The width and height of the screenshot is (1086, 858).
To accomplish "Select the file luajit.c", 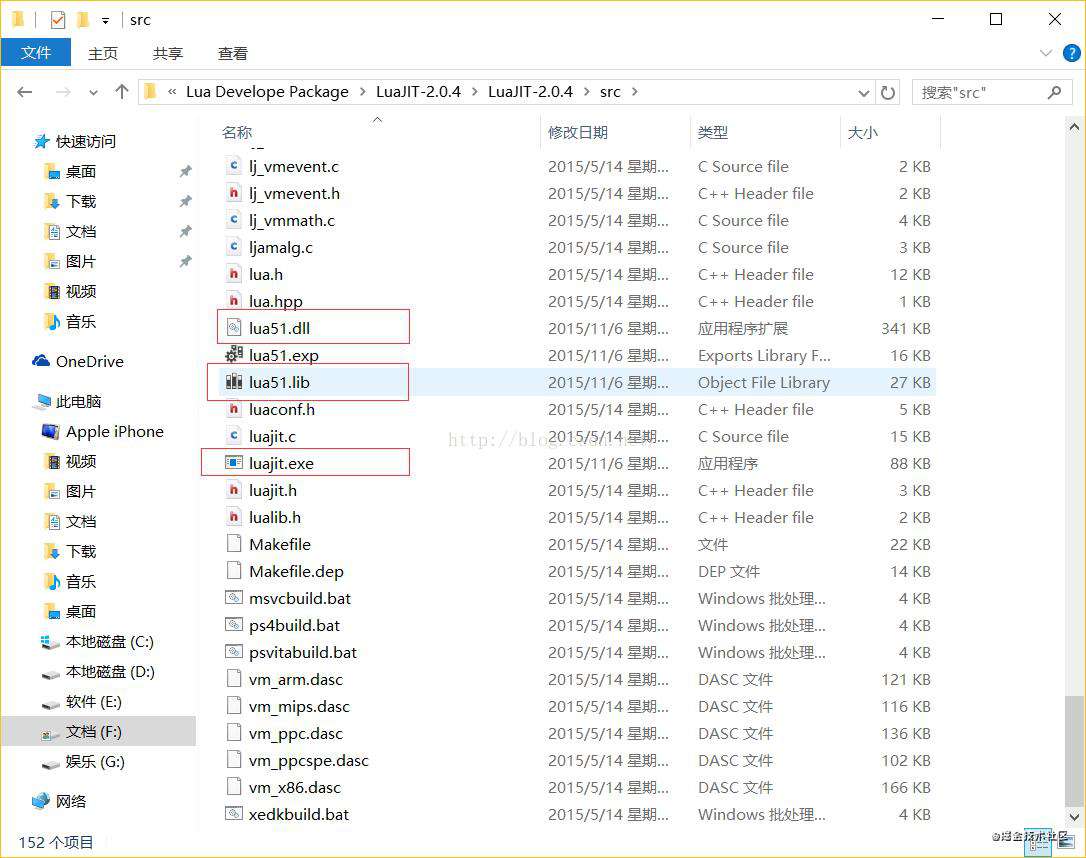I will click(x=272, y=436).
